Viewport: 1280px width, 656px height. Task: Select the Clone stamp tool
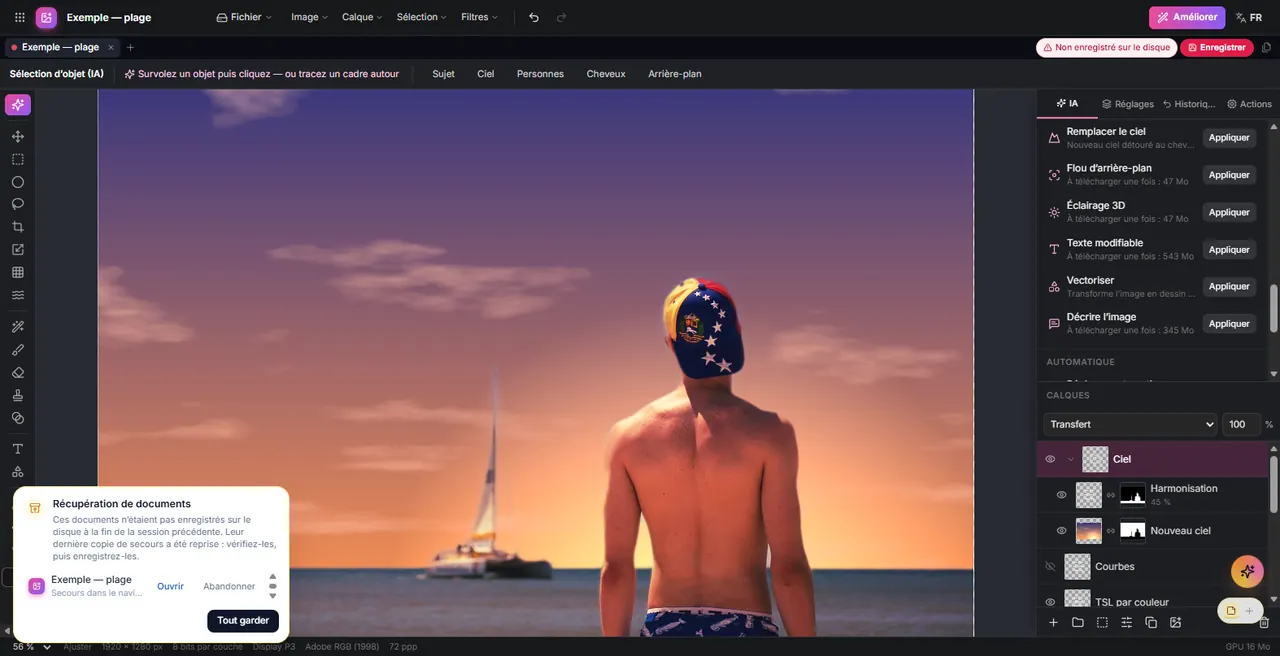pyautogui.click(x=17, y=395)
